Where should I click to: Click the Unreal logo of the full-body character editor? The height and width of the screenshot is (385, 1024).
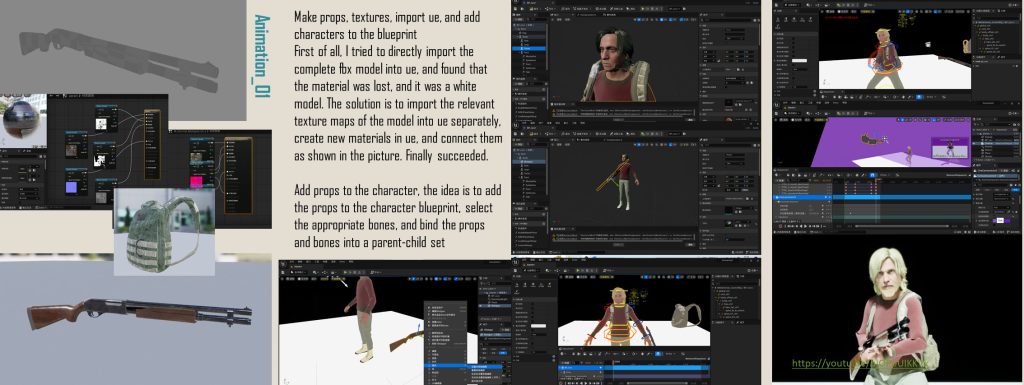[515, 125]
